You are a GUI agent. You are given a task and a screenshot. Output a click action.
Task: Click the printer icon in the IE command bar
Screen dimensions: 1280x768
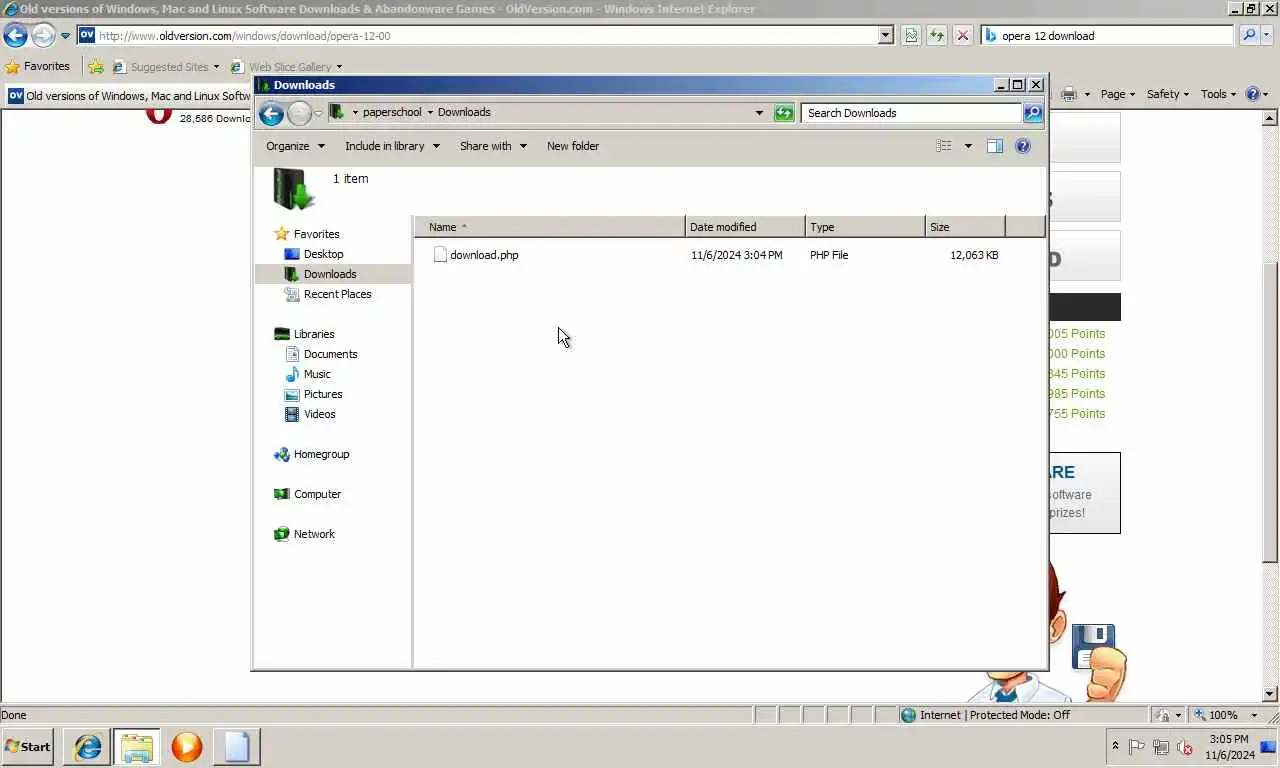1069,94
